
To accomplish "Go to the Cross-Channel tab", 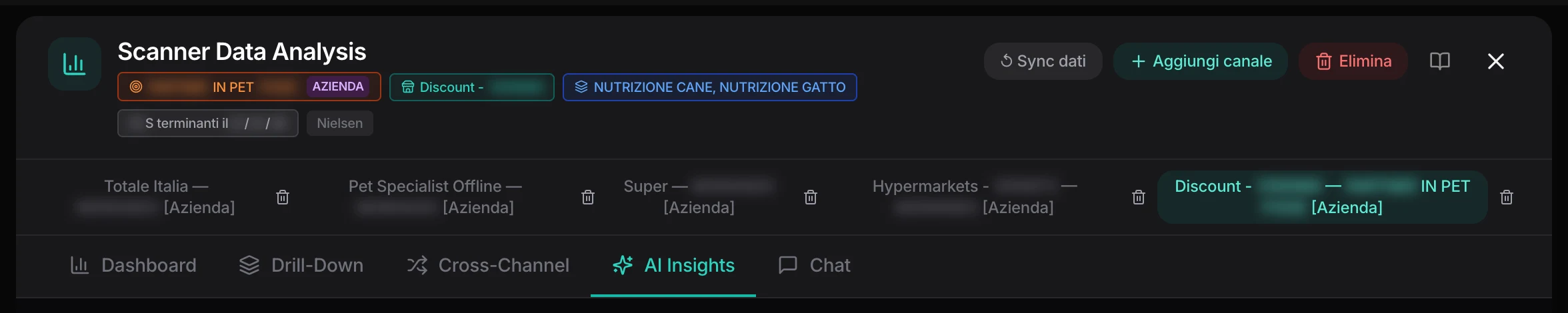I will [488, 266].
